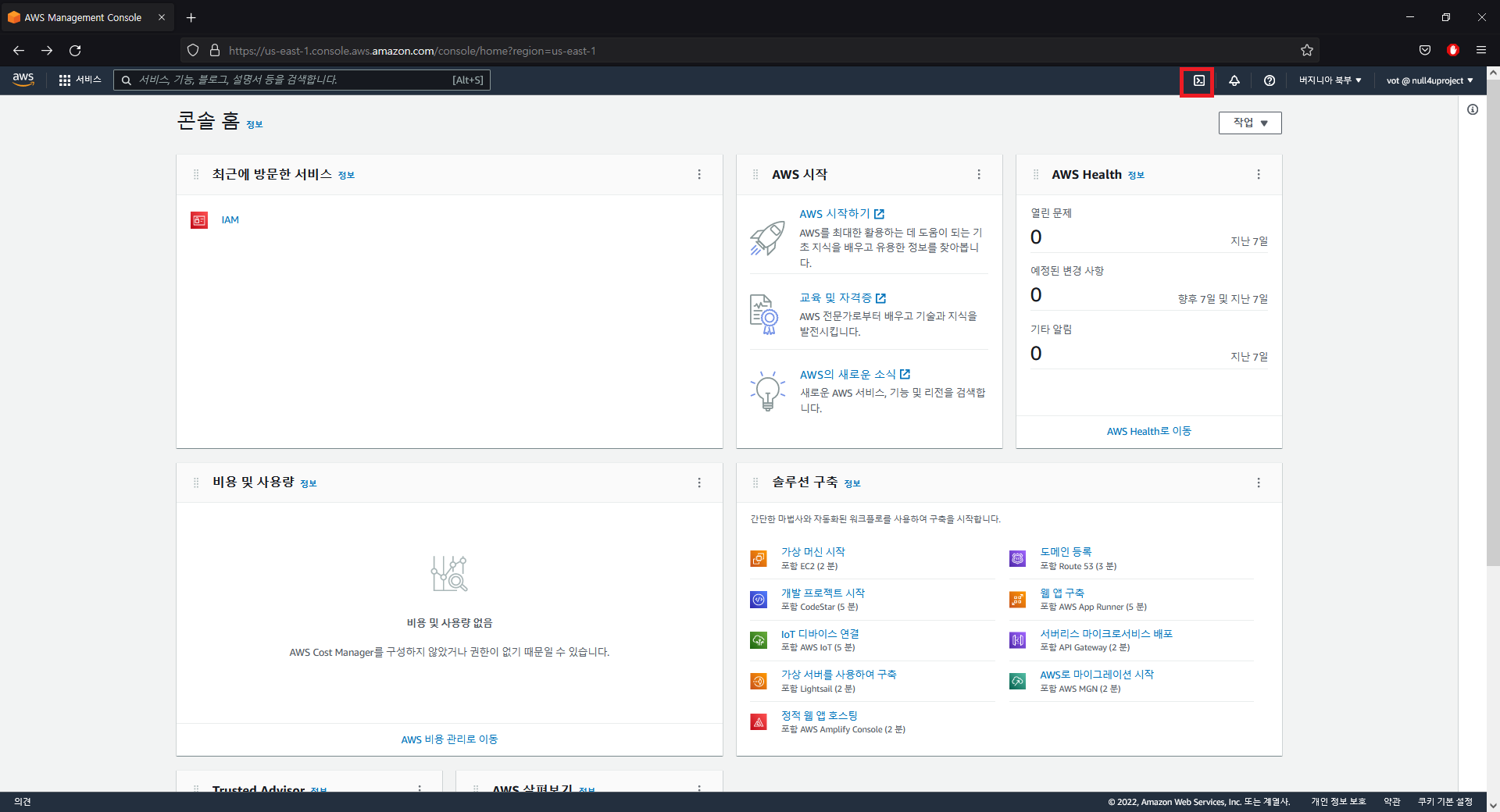The width and height of the screenshot is (1500, 812).
Task: Open options menu for AWS 시작 widget
Action: [x=979, y=174]
